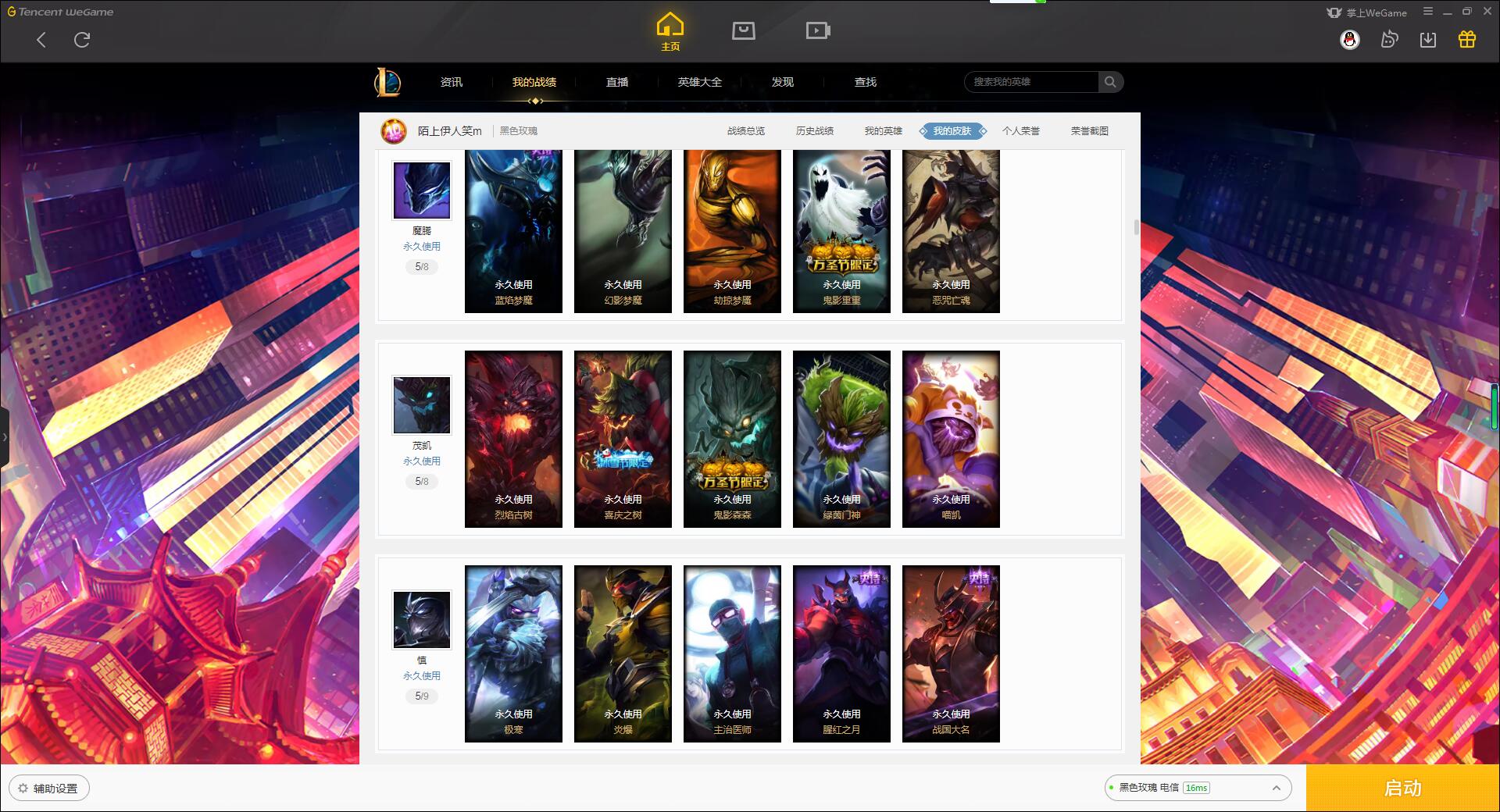Click the 搜索我的英雄 search field
1500x812 pixels.
click(x=1031, y=82)
